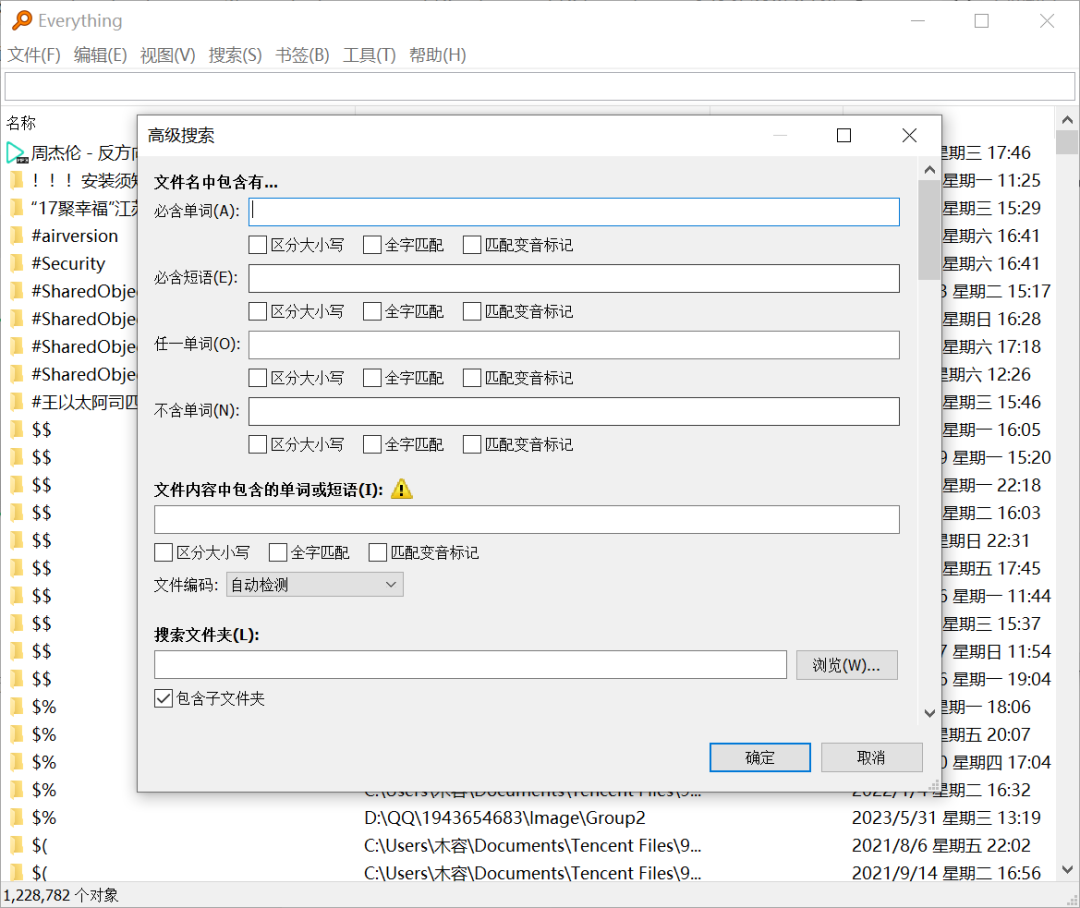Enable 匹配变音标记 under 任一单词
The image size is (1080, 908).
[472, 378]
